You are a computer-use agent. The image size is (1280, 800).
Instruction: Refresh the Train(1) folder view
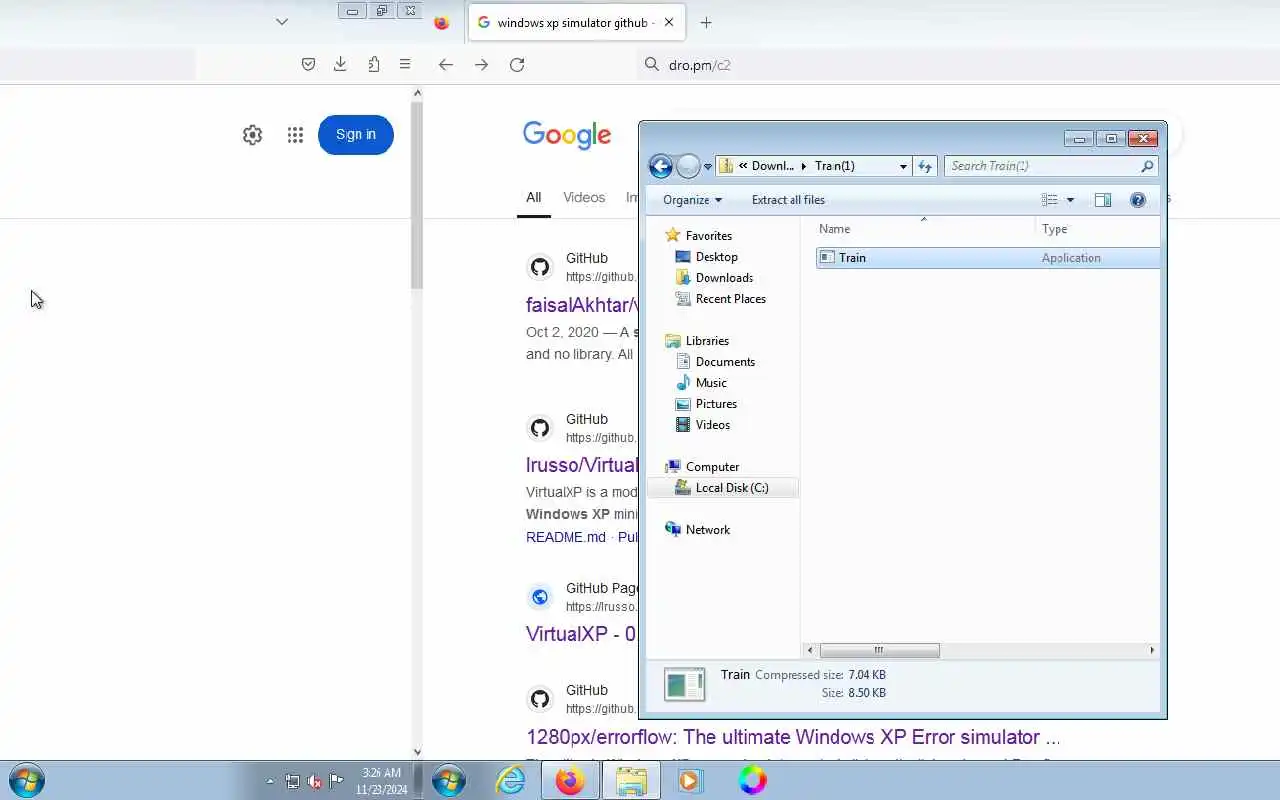(x=925, y=167)
